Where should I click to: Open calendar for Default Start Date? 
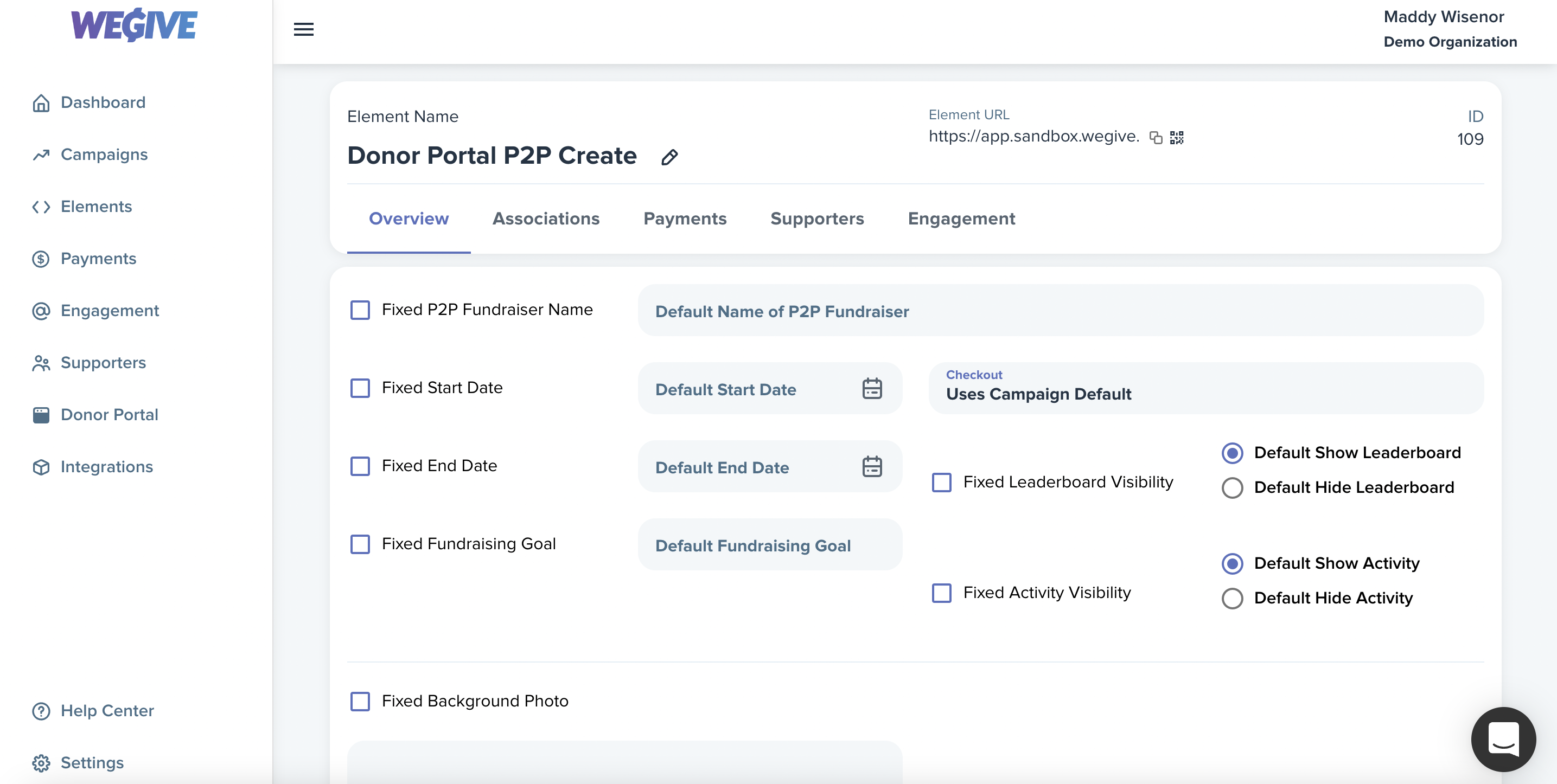[x=872, y=388]
